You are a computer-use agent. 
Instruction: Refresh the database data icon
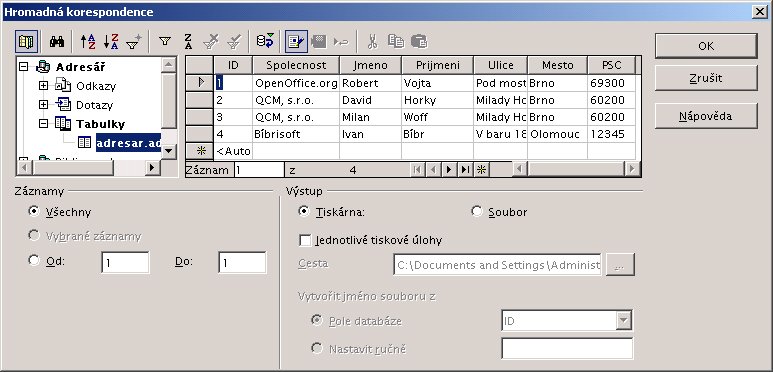pos(265,41)
